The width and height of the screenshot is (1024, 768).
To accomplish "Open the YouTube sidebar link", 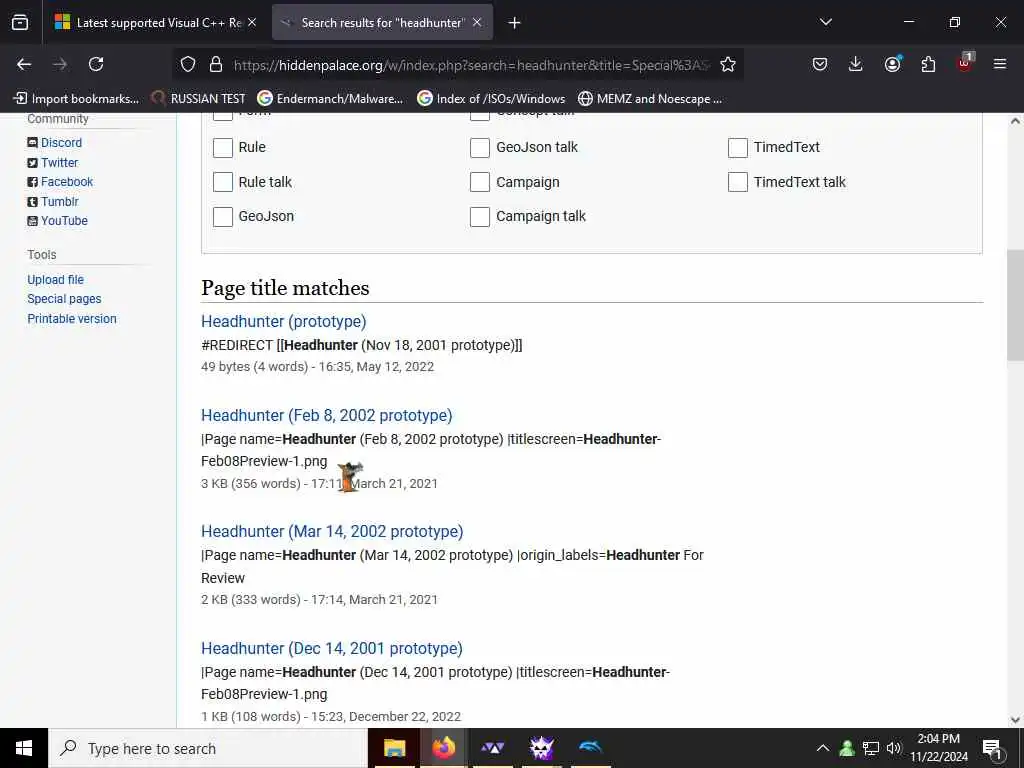I will 64,221.
